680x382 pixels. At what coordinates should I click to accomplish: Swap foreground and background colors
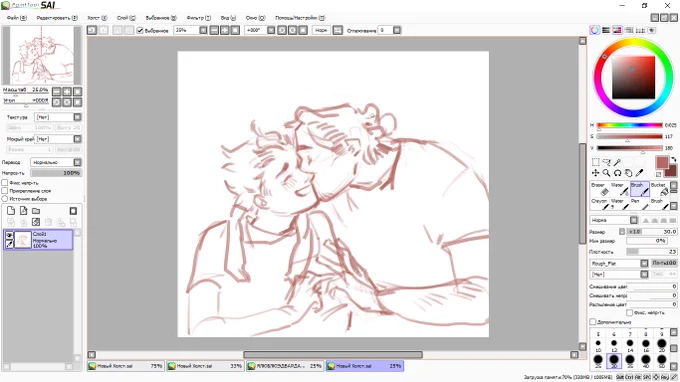point(673,160)
